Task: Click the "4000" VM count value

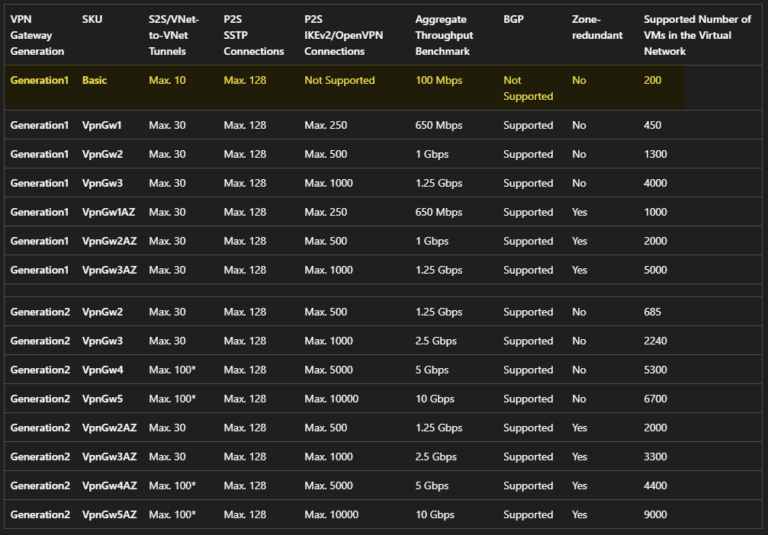Action: pyautogui.click(x=655, y=183)
